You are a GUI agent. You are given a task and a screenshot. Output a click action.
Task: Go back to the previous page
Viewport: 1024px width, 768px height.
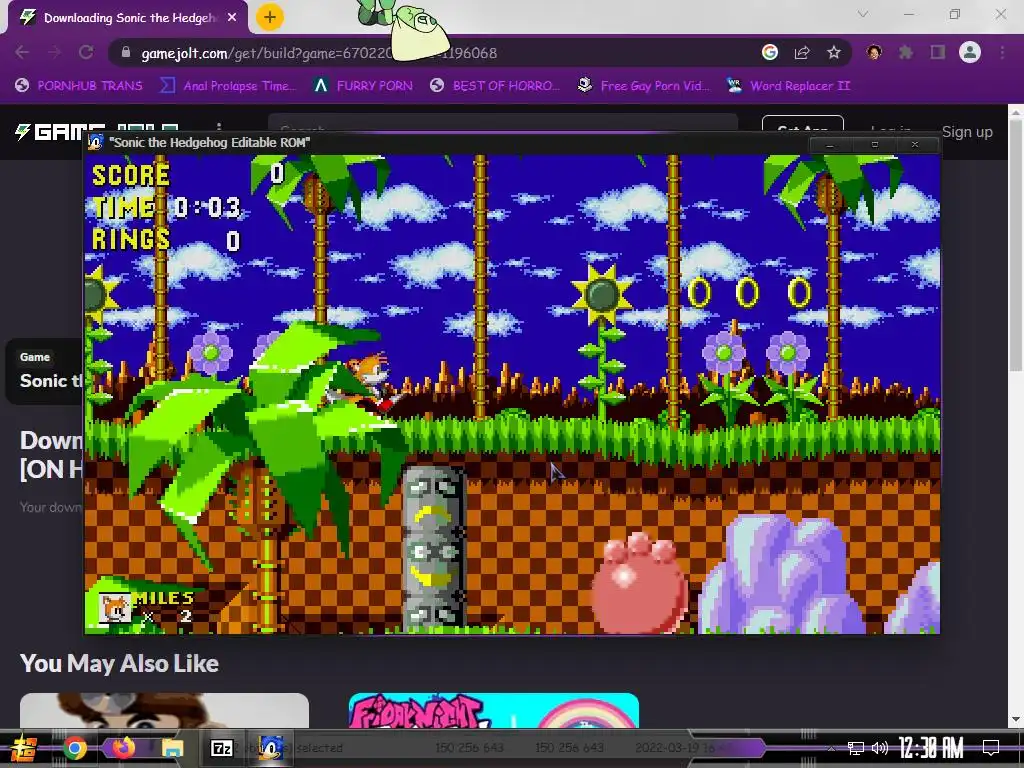point(22,52)
